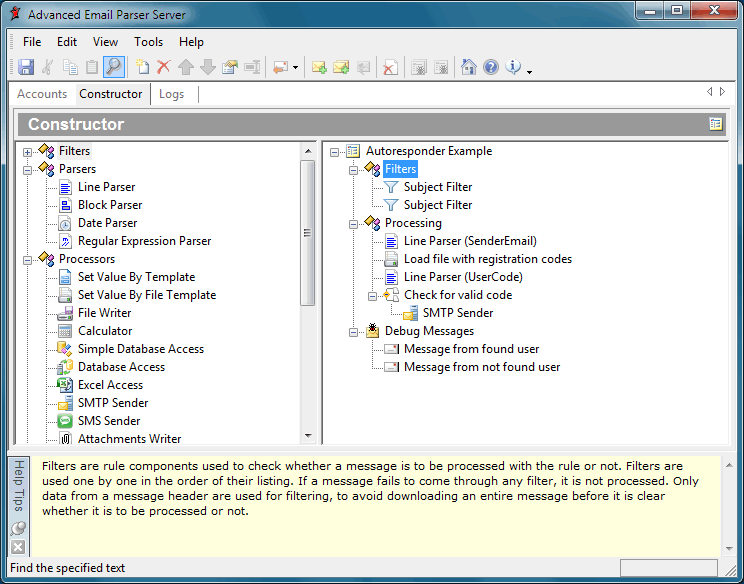Image resolution: width=744 pixels, height=584 pixels.
Task: Collapse the Debug Messages node
Action: tap(354, 332)
